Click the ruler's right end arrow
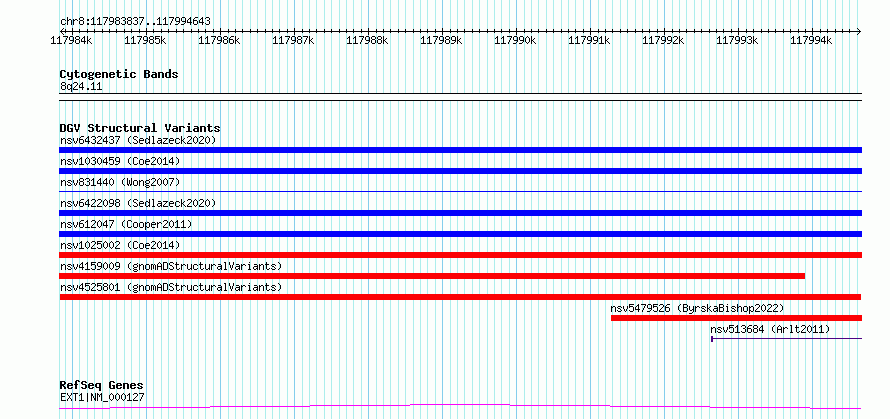890x419 pixels. coord(859,31)
